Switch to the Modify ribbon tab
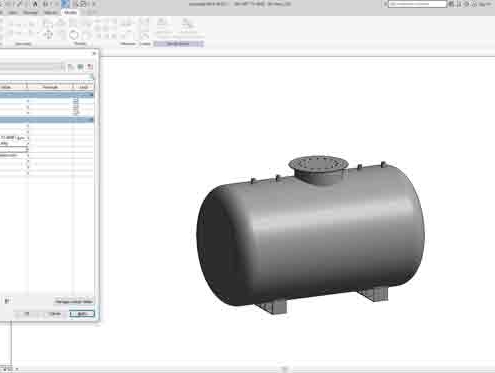This screenshot has height=373, width=495. tap(70, 12)
